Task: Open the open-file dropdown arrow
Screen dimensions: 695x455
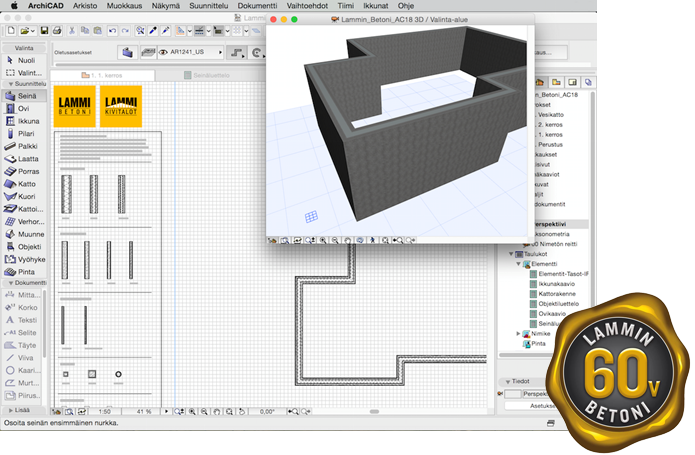Action: pos(33,31)
